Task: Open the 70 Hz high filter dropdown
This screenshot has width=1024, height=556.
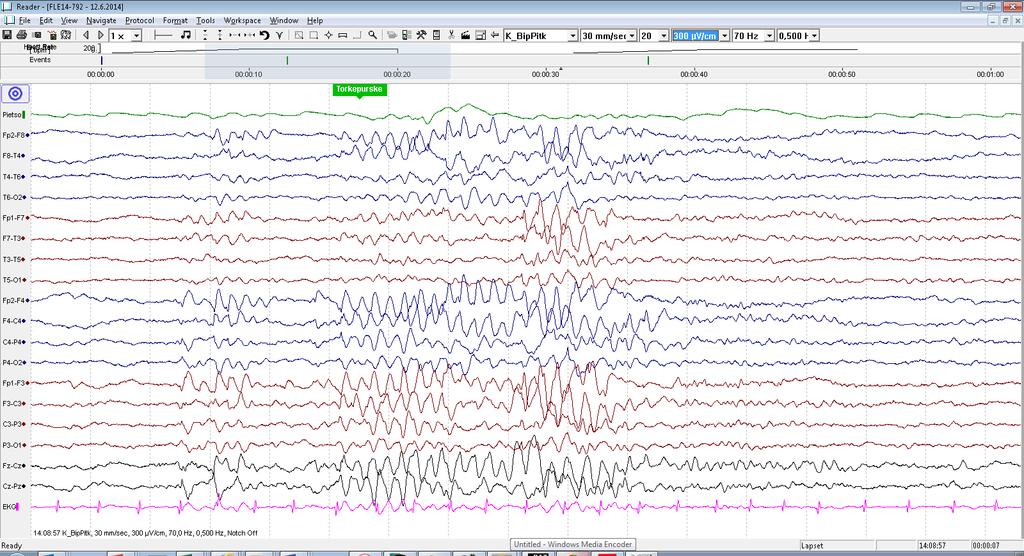Action: [769, 35]
